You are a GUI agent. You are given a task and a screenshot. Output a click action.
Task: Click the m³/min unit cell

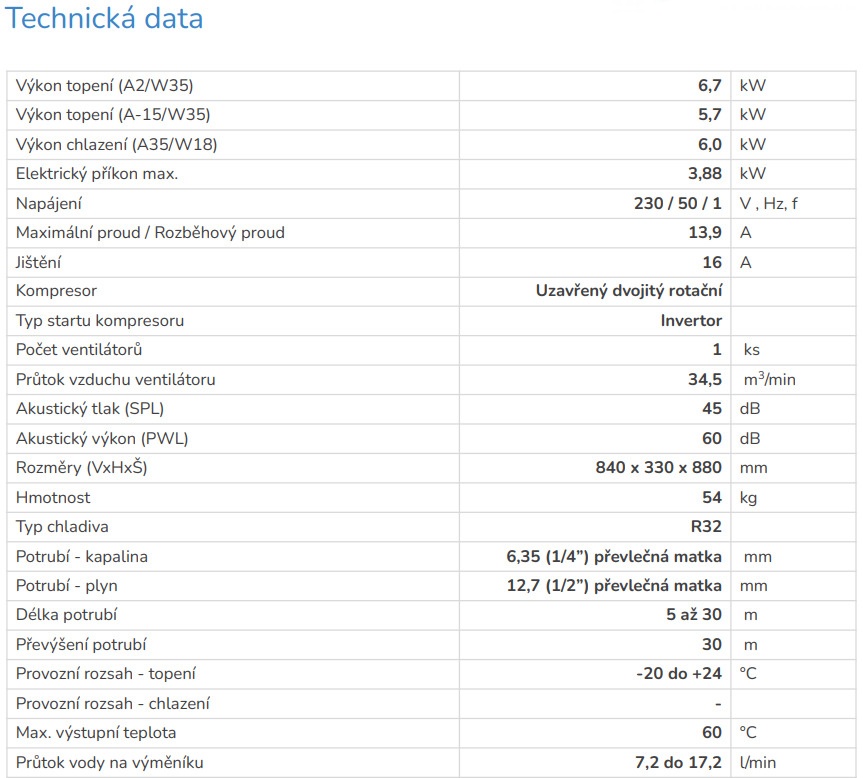[x=769, y=379]
